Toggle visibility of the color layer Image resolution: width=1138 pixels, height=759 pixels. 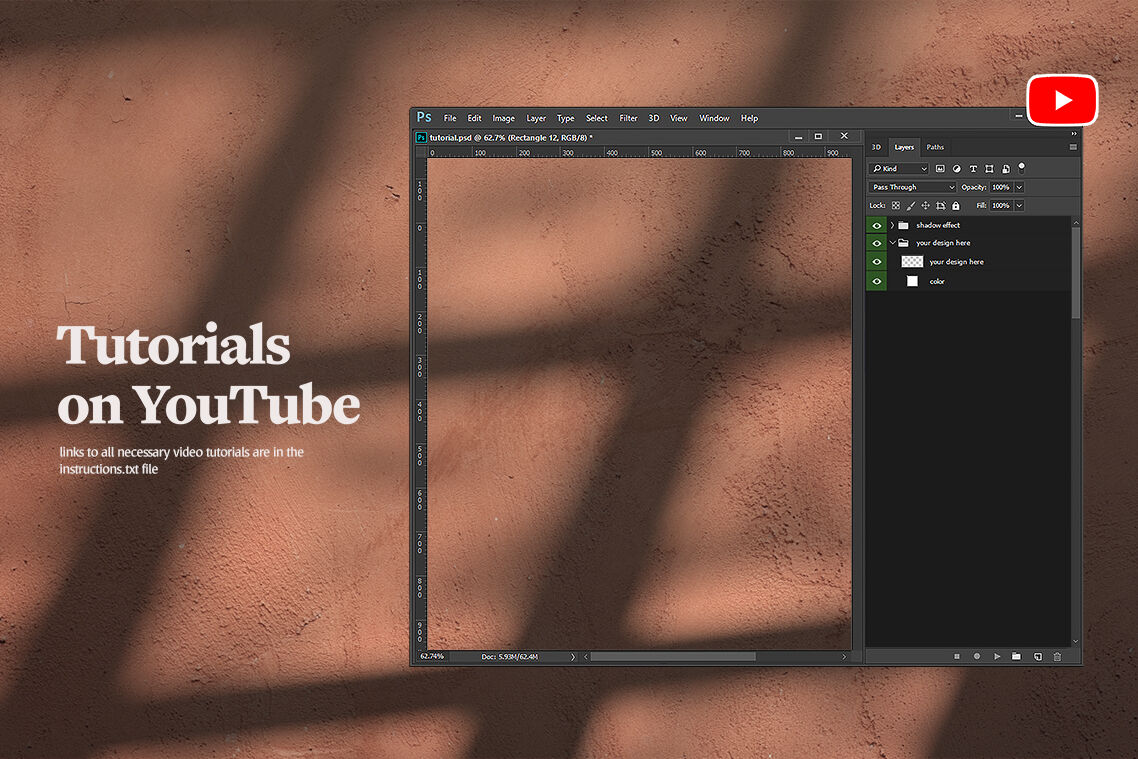pos(877,281)
